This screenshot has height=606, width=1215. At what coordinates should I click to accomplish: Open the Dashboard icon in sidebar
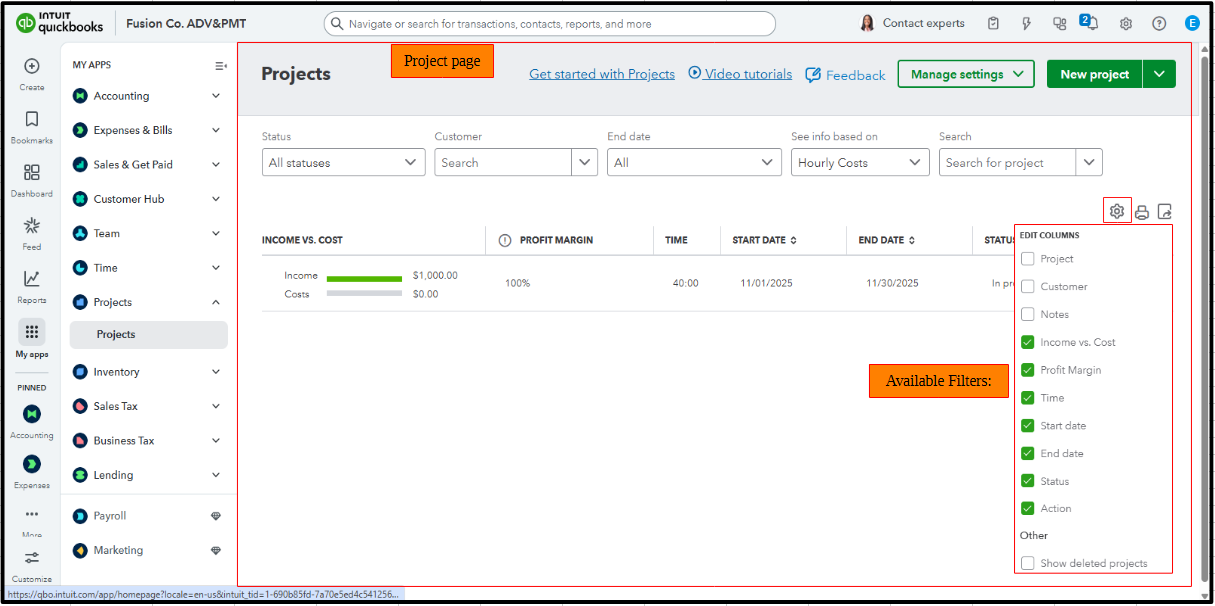[x=32, y=179]
